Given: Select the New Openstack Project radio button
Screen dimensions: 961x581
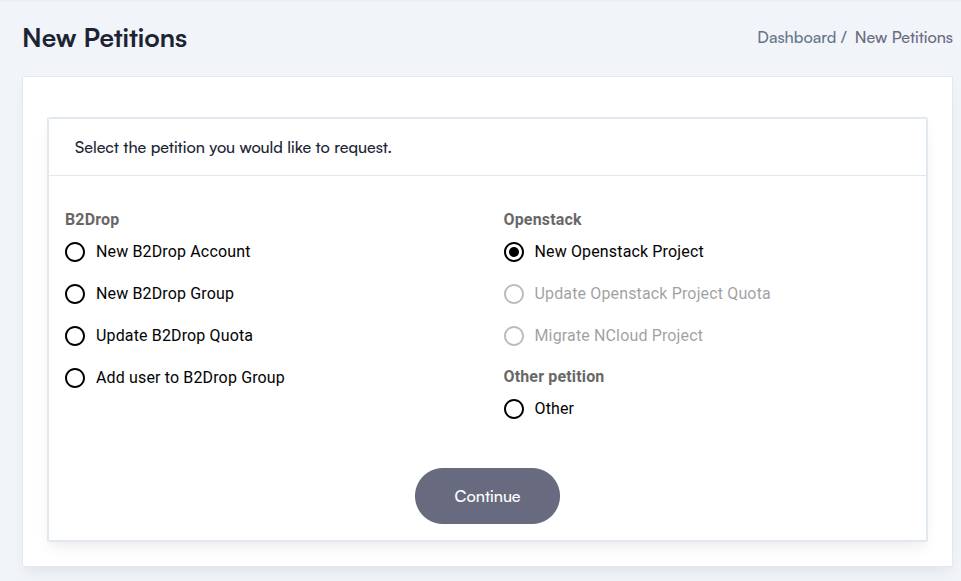Looking at the screenshot, I should pos(514,252).
